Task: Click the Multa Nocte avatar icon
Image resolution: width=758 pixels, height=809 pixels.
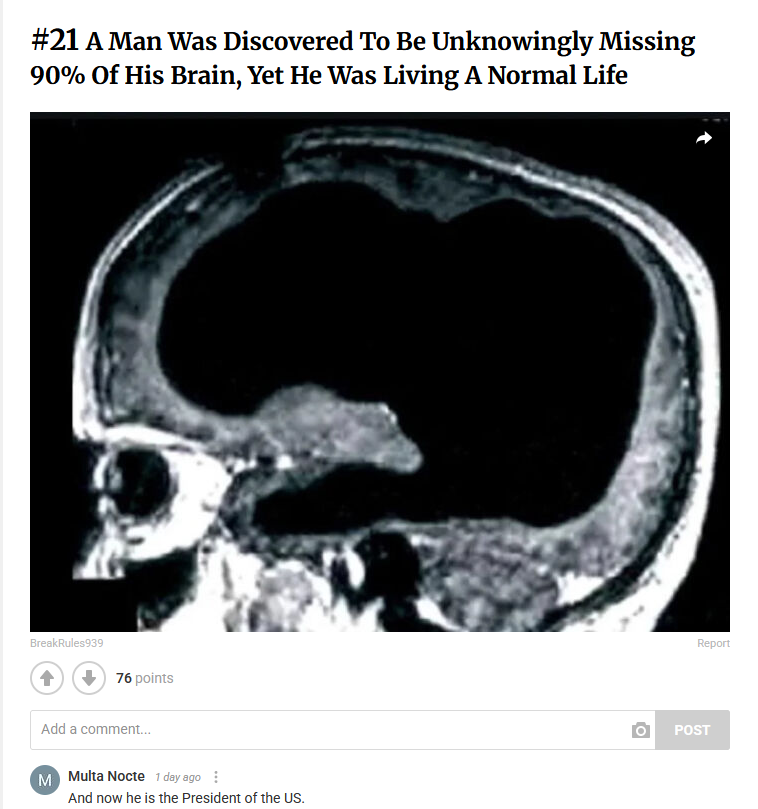Action: pos(45,780)
